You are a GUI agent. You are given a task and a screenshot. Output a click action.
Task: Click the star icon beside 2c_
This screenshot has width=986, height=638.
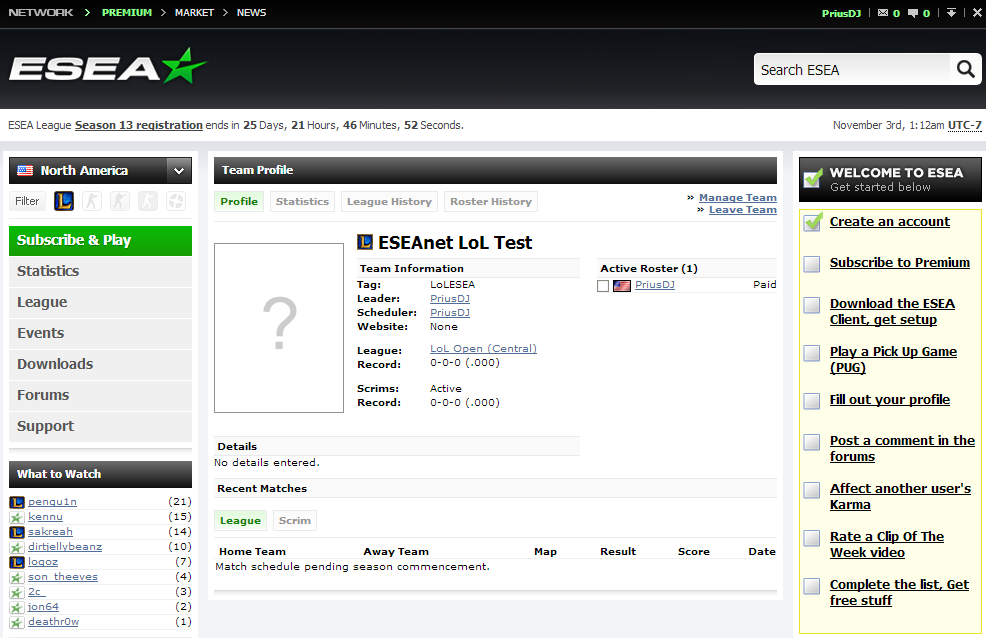(17, 592)
